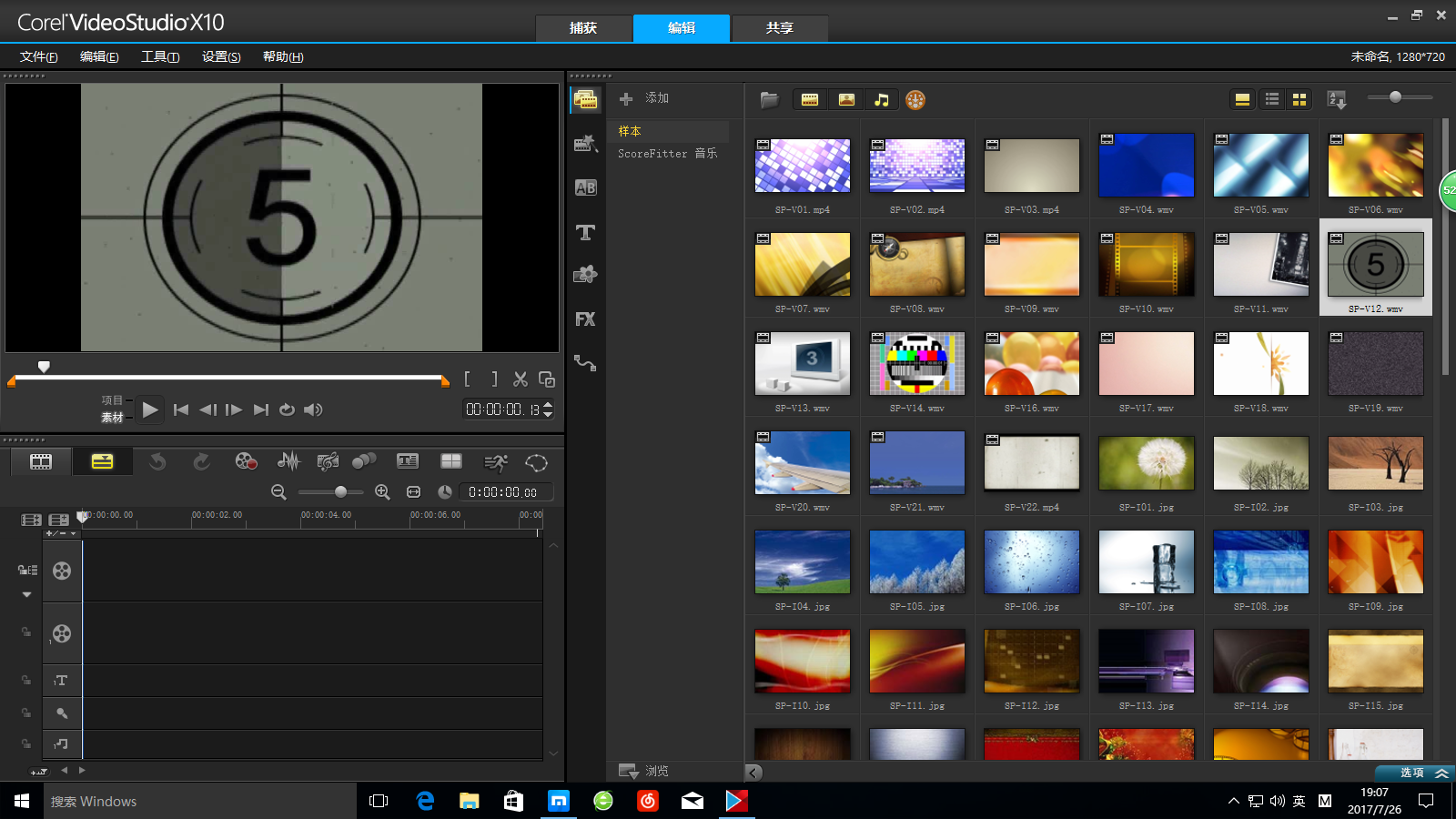Open the Mask Creator icon
Screen dimensions: 1456x819
pos(537,462)
